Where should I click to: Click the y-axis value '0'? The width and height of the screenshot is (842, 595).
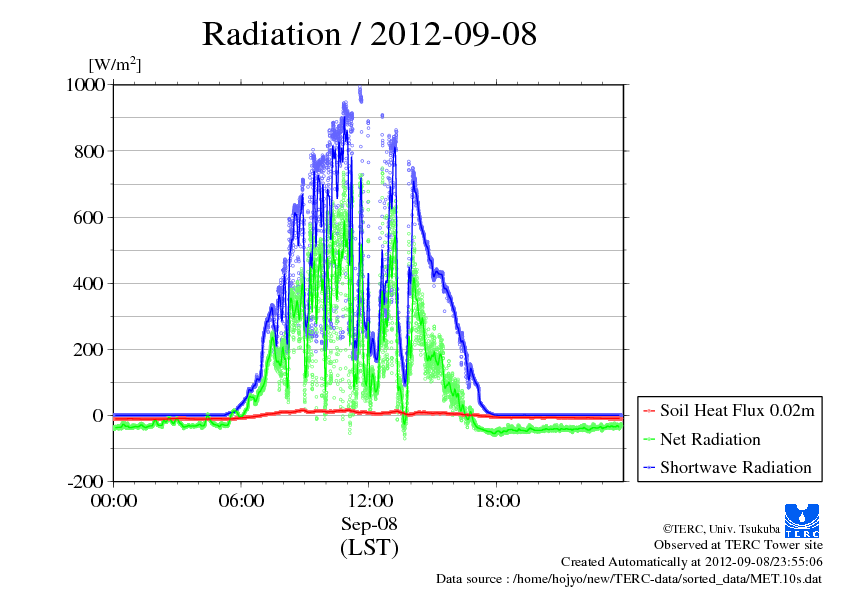pos(98,416)
